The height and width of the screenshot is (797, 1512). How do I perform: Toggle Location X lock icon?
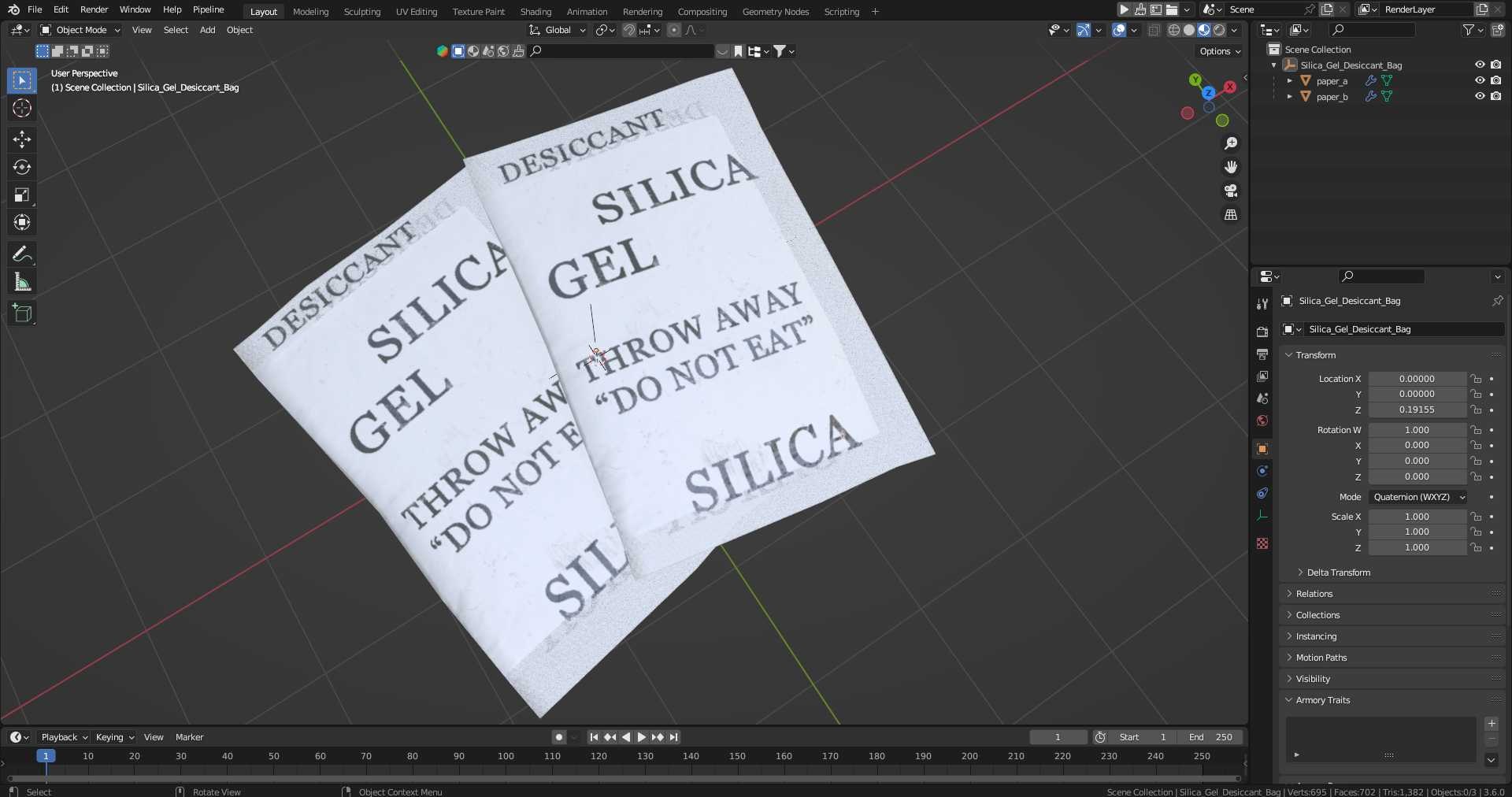coord(1477,379)
